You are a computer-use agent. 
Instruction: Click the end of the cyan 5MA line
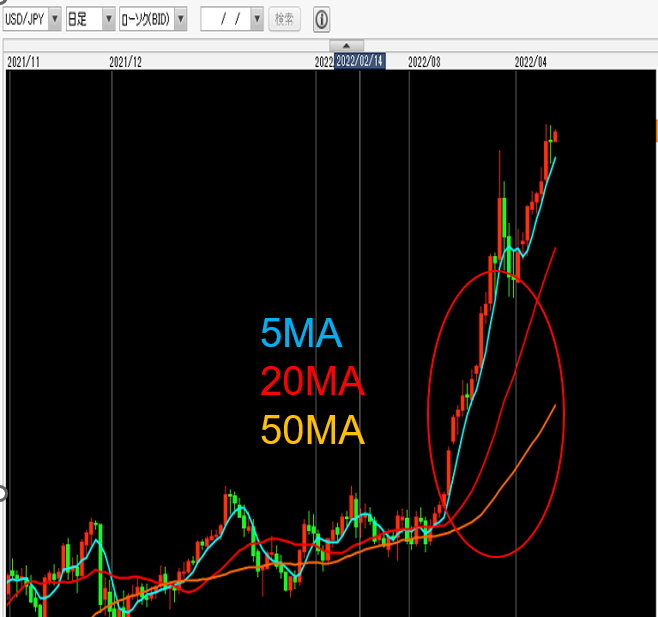pos(555,158)
